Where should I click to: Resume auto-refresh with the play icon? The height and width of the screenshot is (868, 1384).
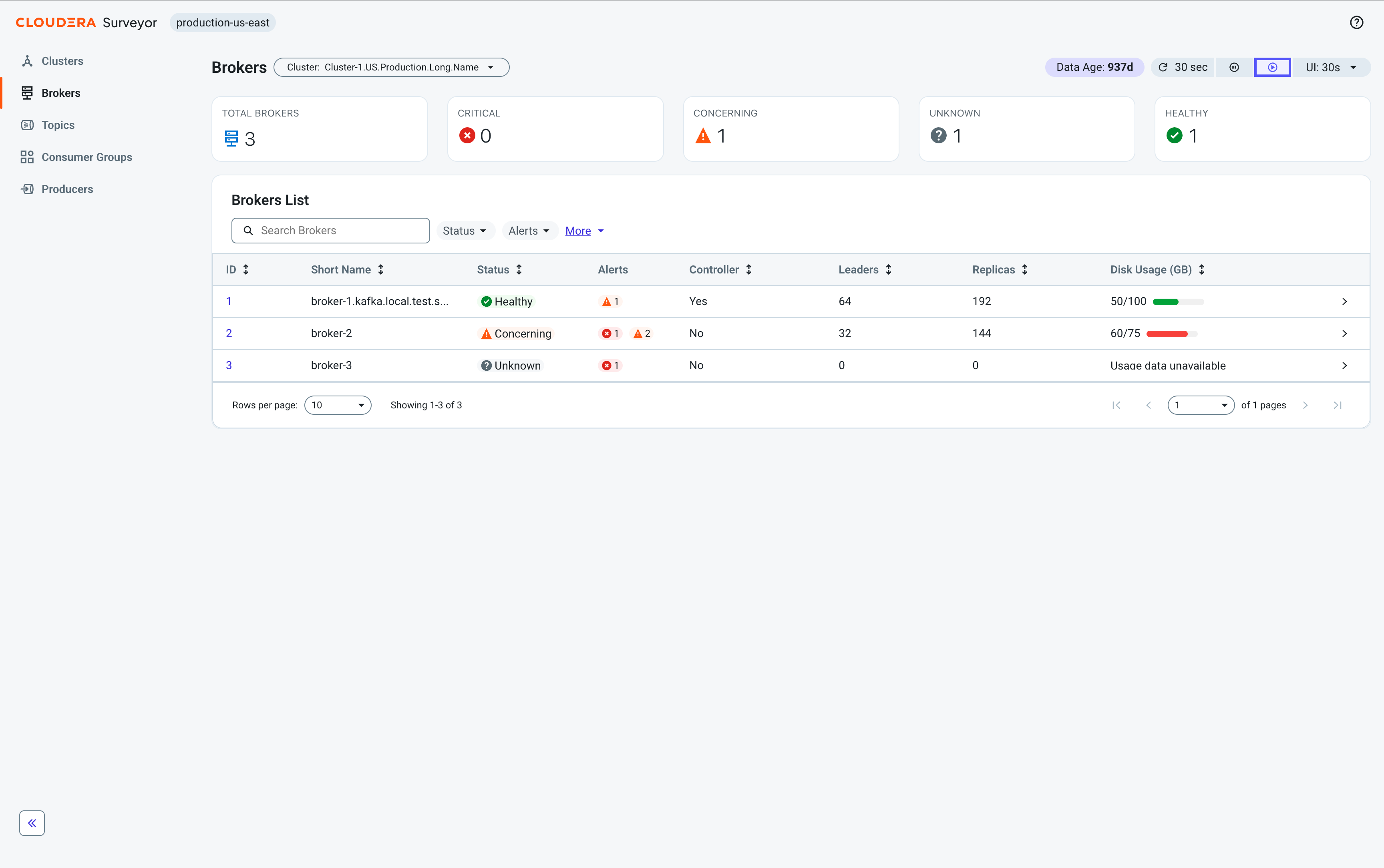click(x=1272, y=67)
